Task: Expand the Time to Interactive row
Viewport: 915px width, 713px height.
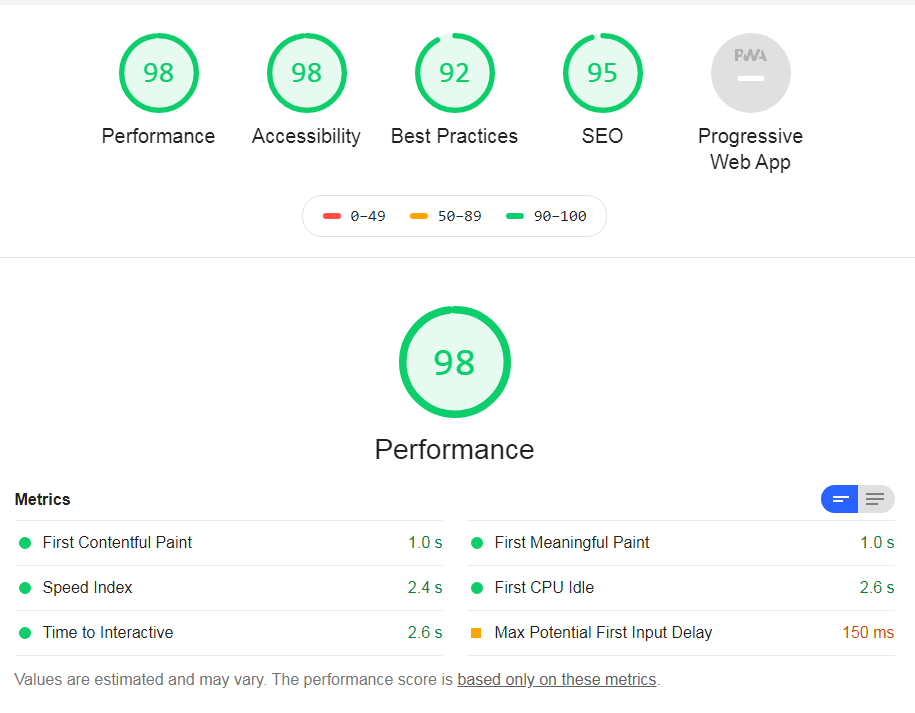Action: [108, 633]
